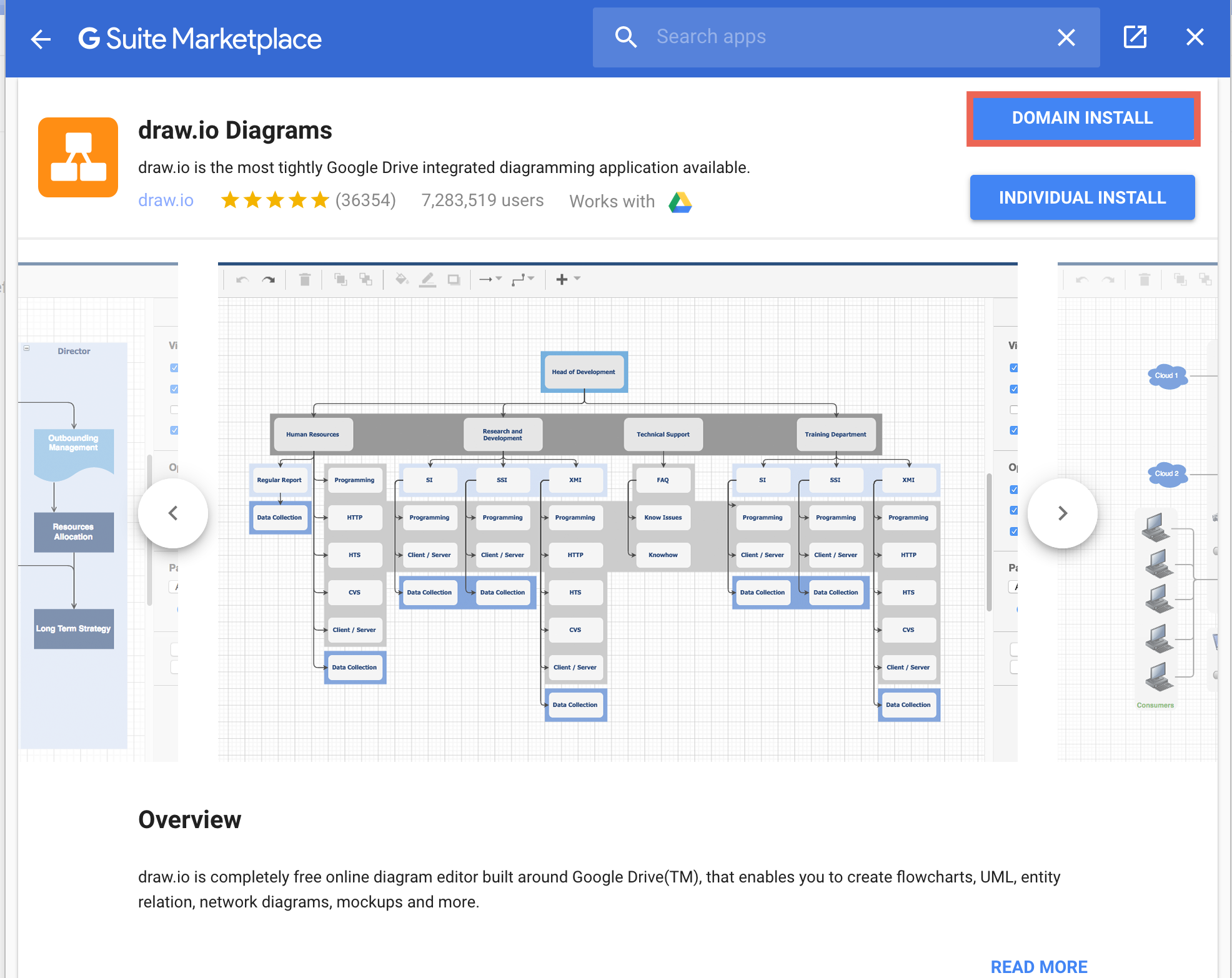Click the FAQ node in diagram
This screenshot has height=978, width=1232.
click(663, 480)
